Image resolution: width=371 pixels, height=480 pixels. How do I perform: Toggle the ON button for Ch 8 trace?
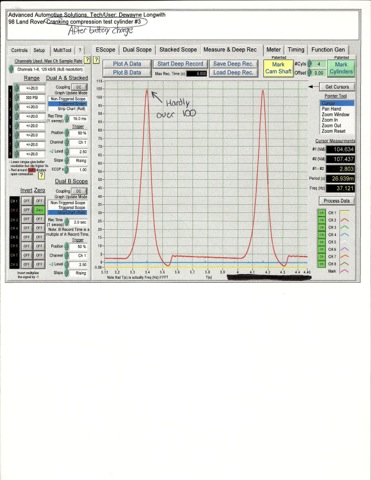click(322, 264)
